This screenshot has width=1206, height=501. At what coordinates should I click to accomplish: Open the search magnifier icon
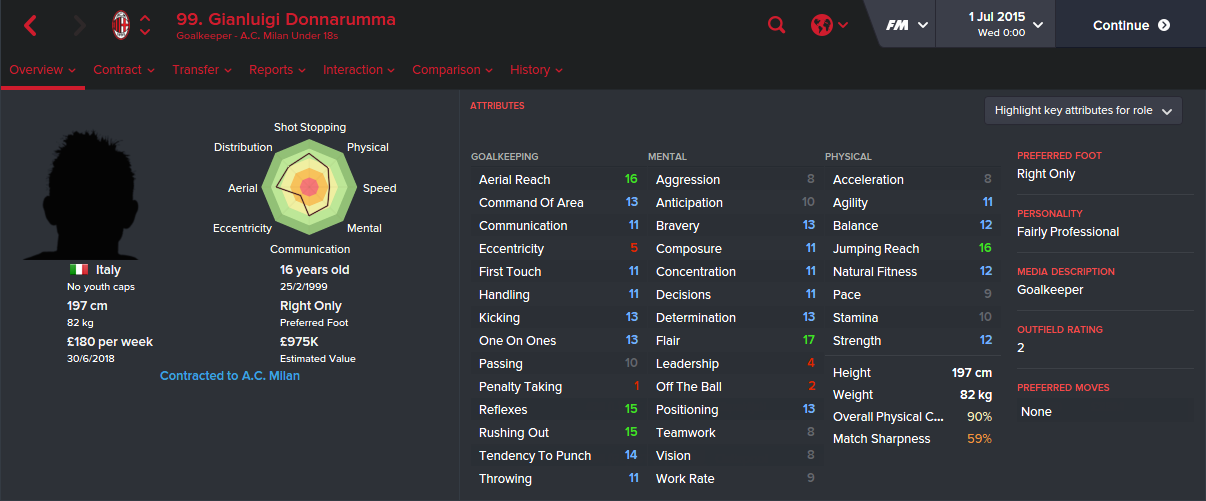776,25
